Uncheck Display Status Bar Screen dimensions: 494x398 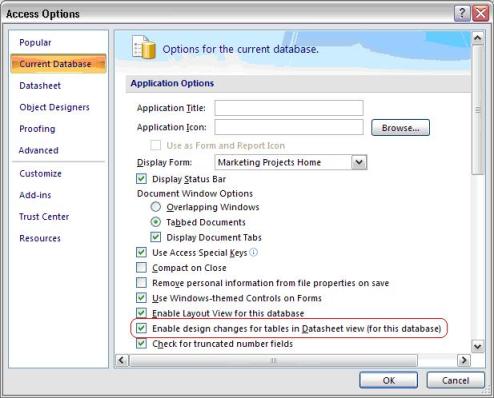coord(141,179)
